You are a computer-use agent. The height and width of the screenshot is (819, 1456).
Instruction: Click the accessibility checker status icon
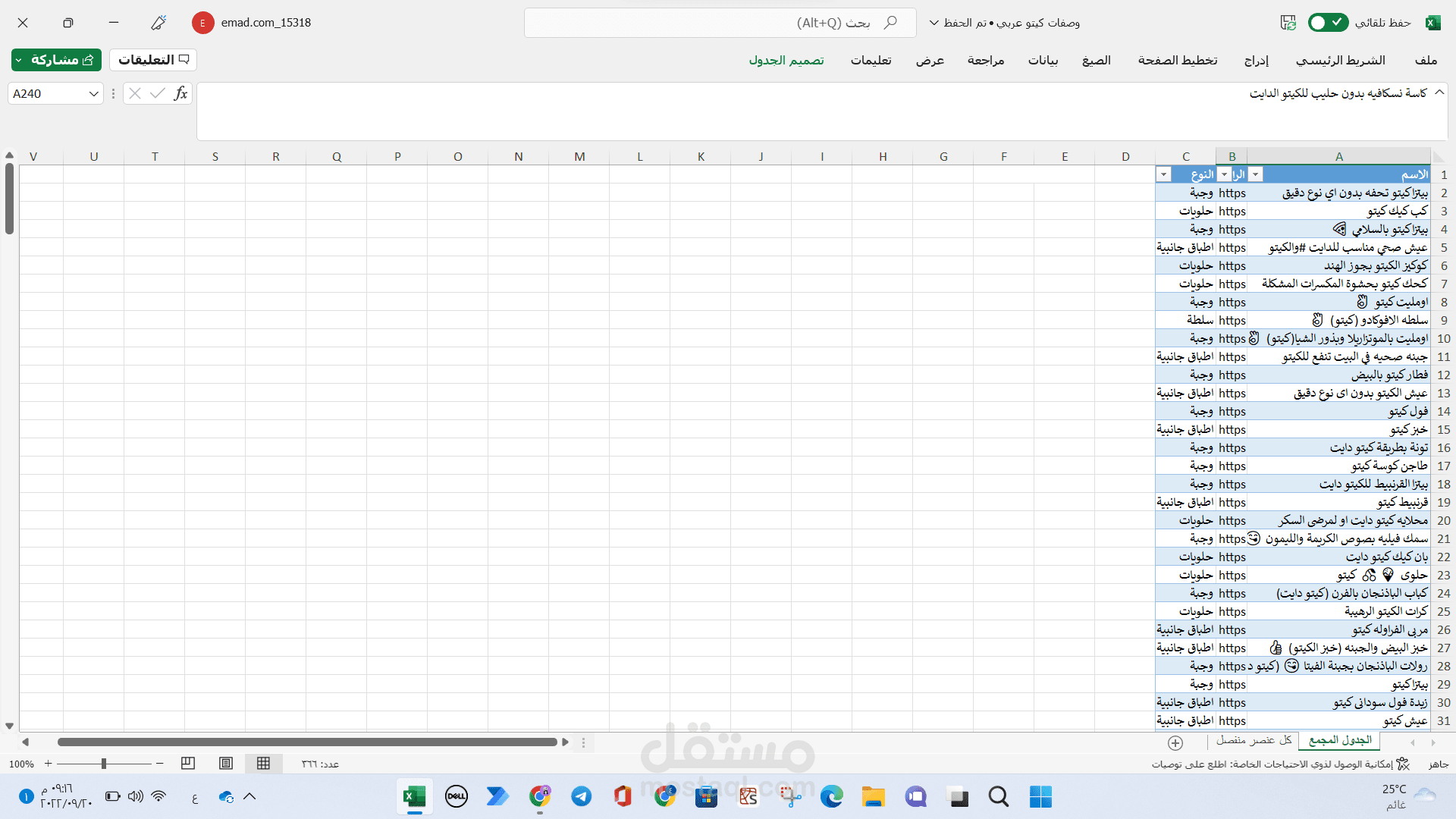(x=1403, y=764)
